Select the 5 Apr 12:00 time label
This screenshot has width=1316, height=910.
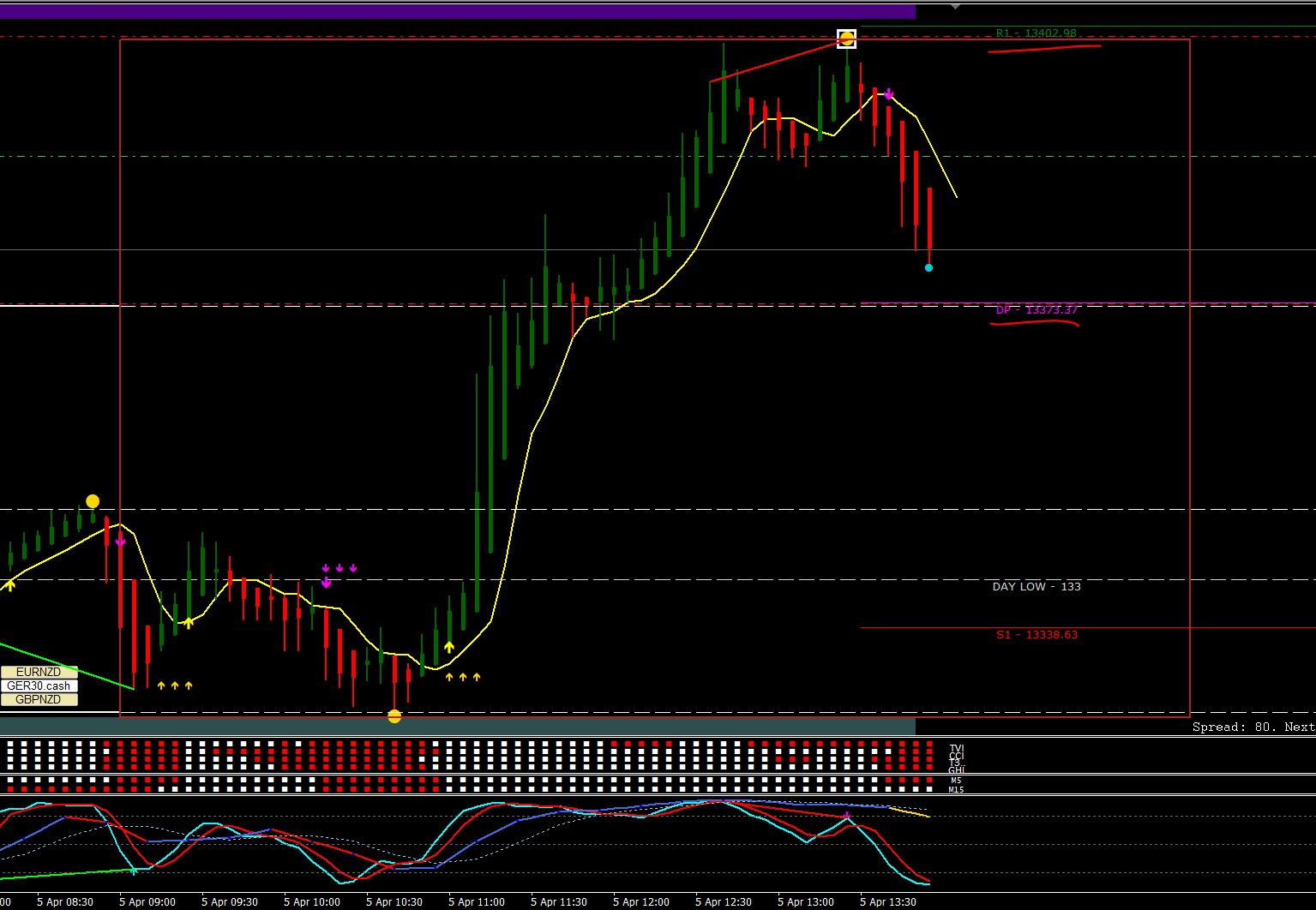pos(641,901)
